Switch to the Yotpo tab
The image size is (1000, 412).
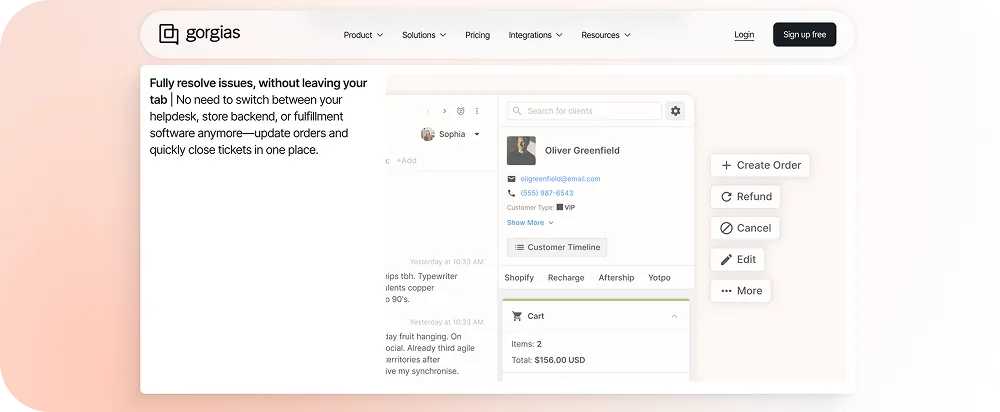pos(659,277)
